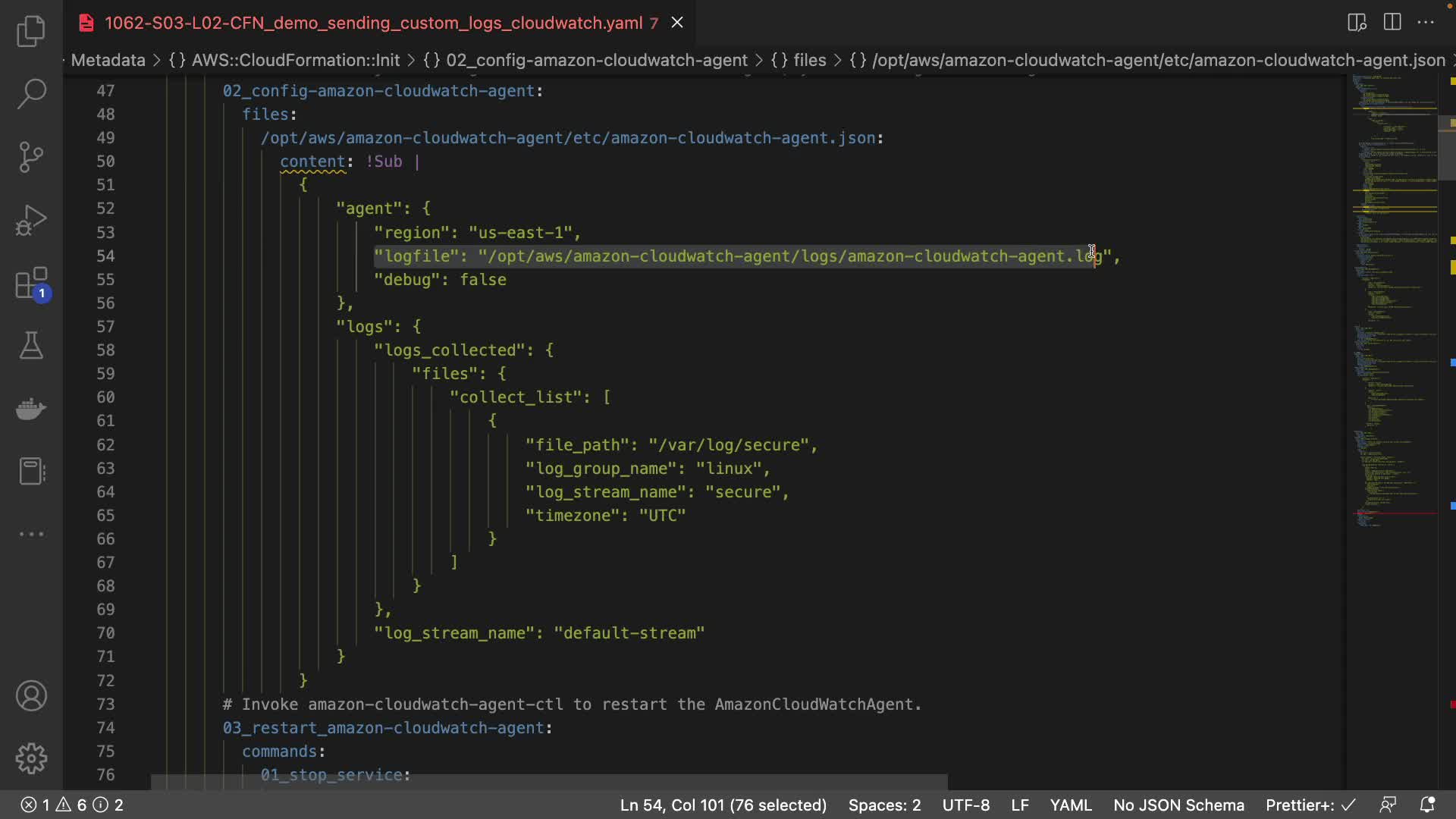Open the Extensions view with update badge
Viewport: 1456px width, 819px height.
[x=31, y=284]
